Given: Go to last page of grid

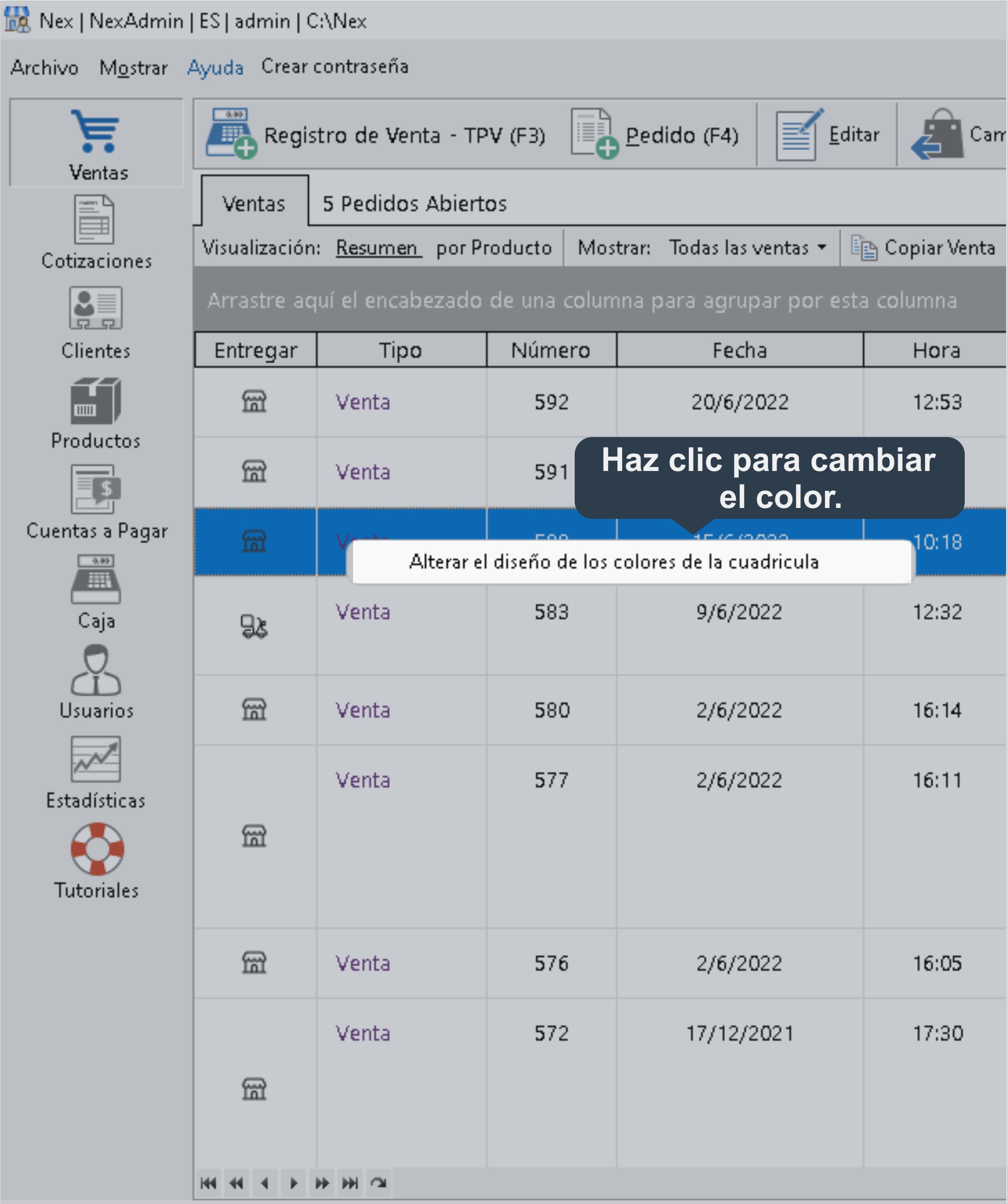Looking at the screenshot, I should click(350, 1183).
